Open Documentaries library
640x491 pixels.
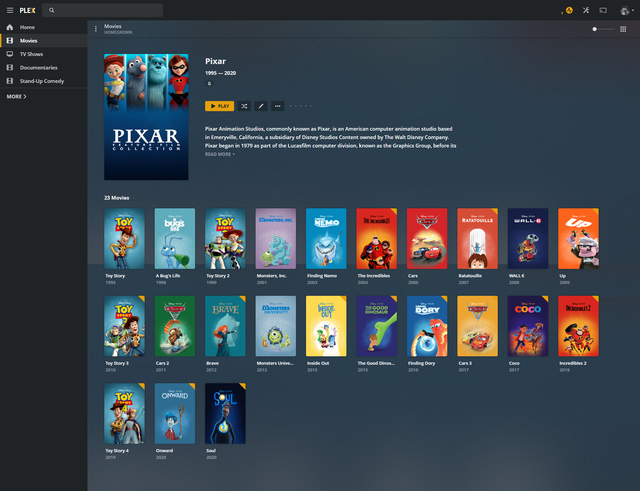coord(44,68)
